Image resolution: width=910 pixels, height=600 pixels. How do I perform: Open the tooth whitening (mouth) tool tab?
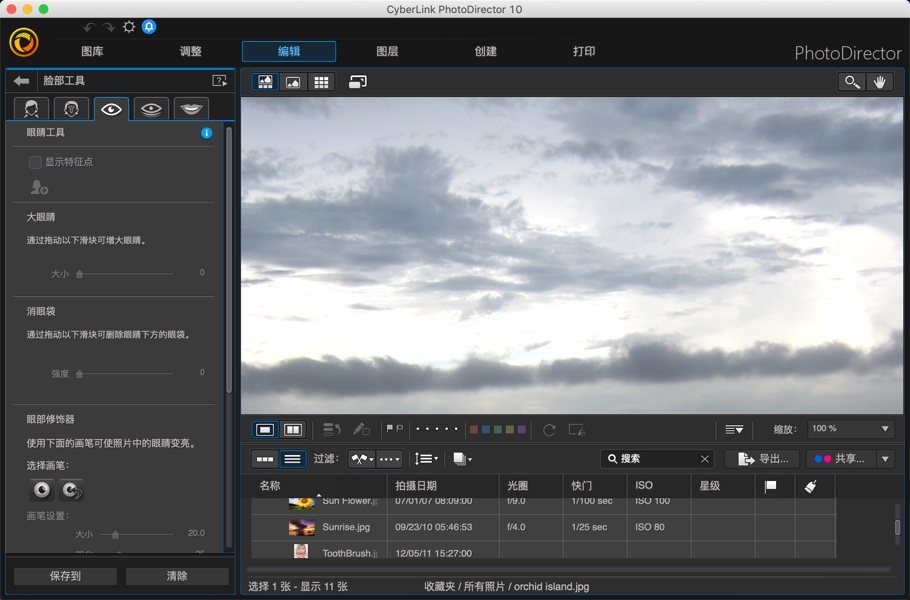pos(190,108)
